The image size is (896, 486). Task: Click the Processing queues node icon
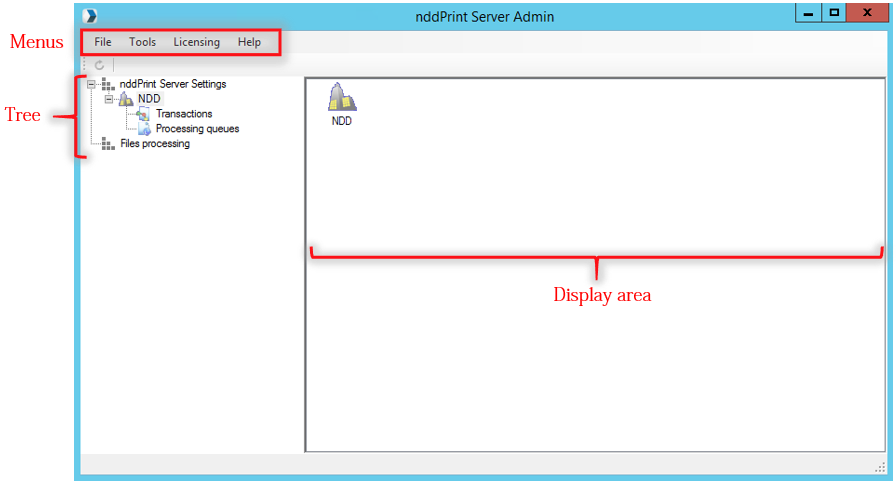143,129
